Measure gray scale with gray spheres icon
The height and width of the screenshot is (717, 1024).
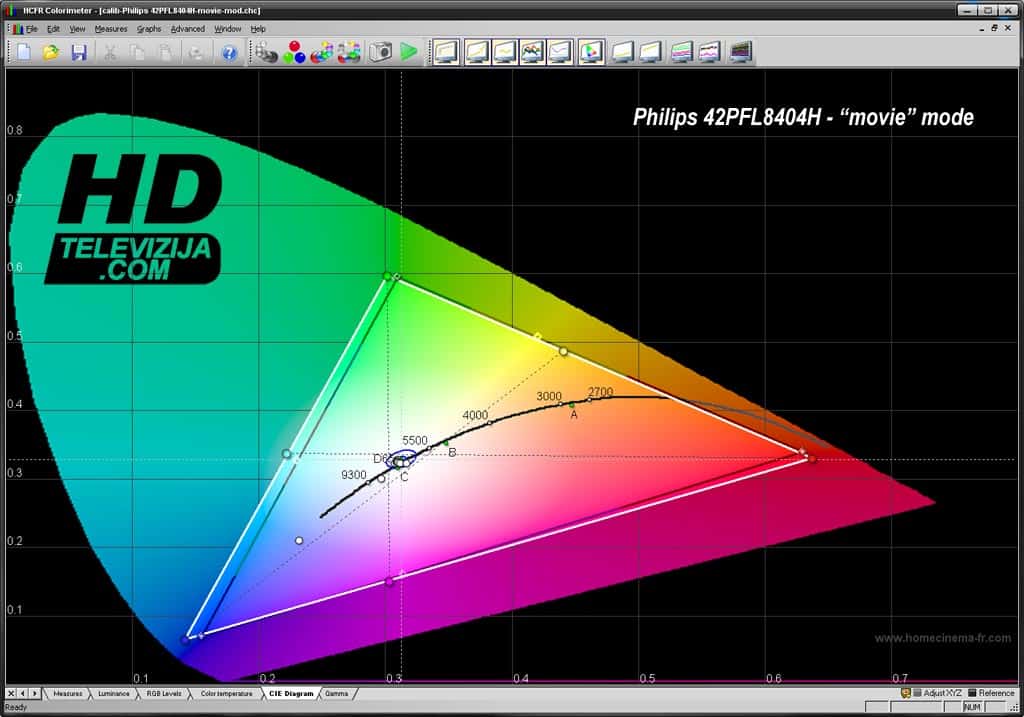tap(266, 52)
